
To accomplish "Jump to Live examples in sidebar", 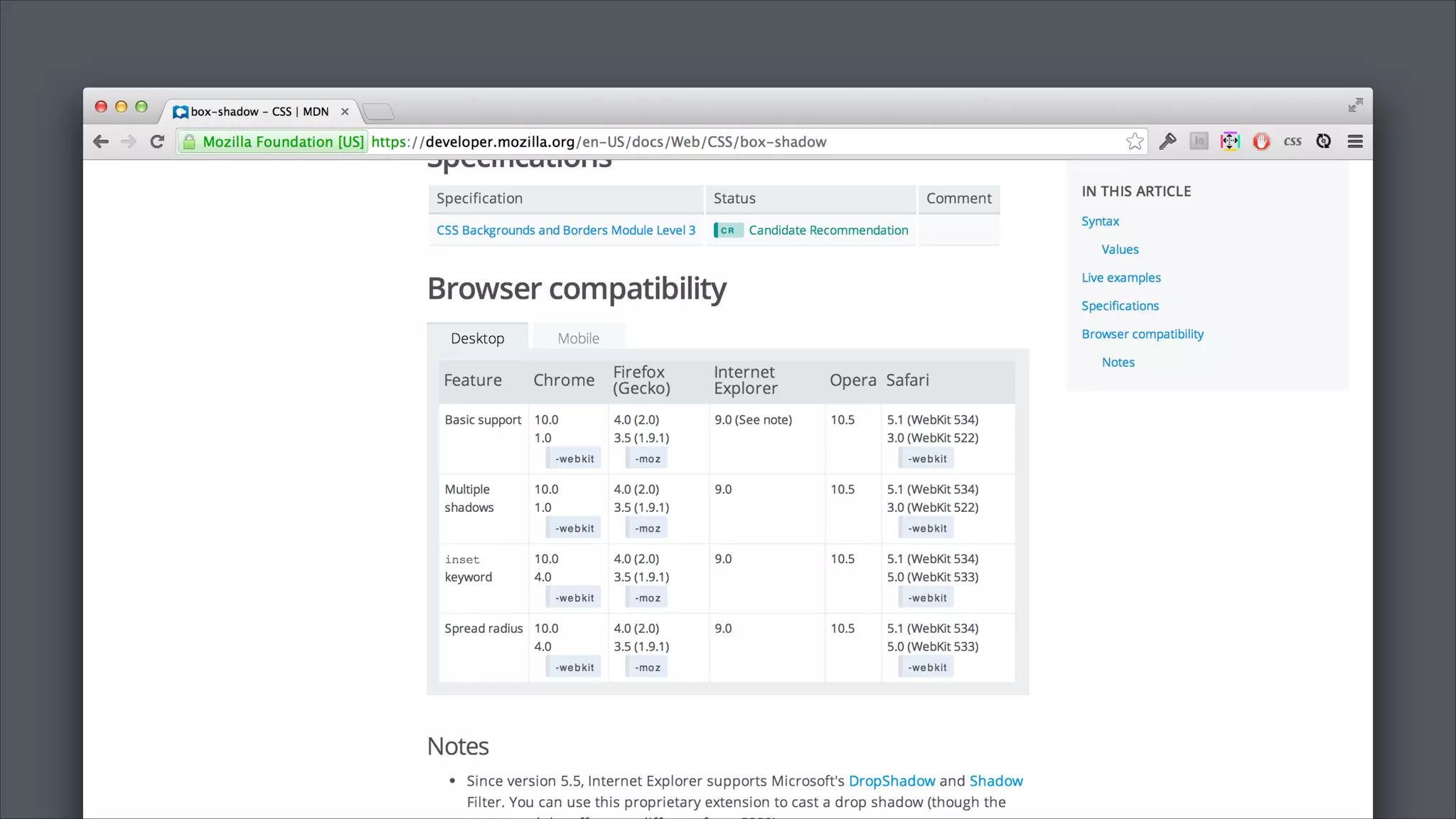I will (1120, 278).
